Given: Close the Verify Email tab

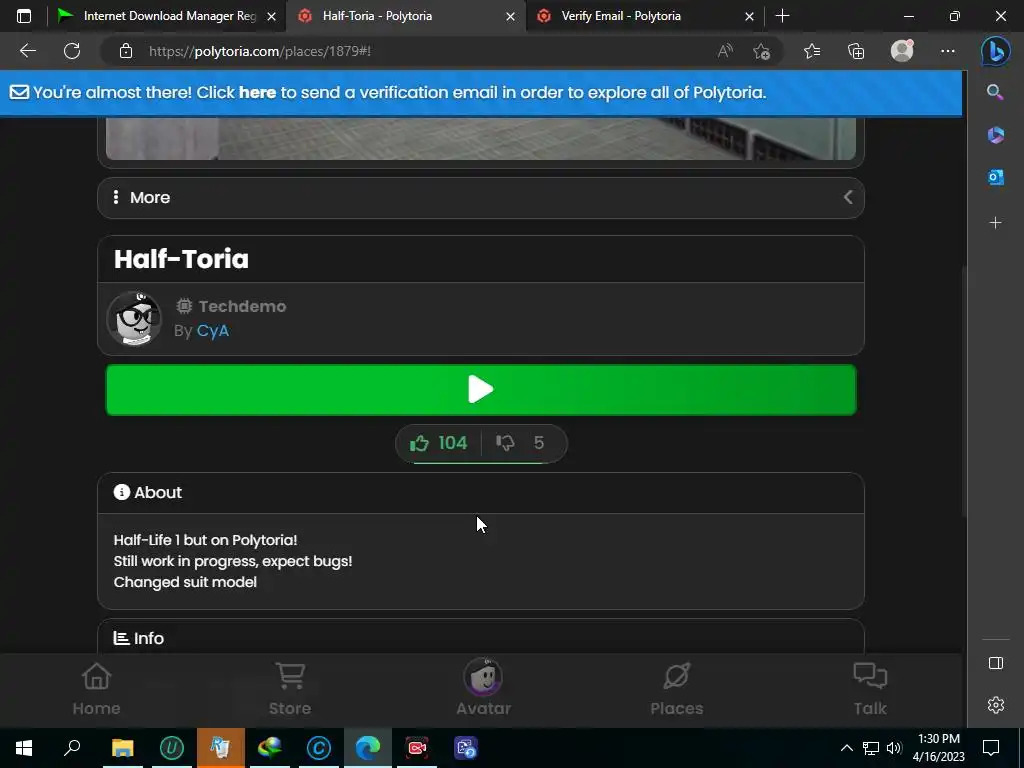Looking at the screenshot, I should coord(750,16).
